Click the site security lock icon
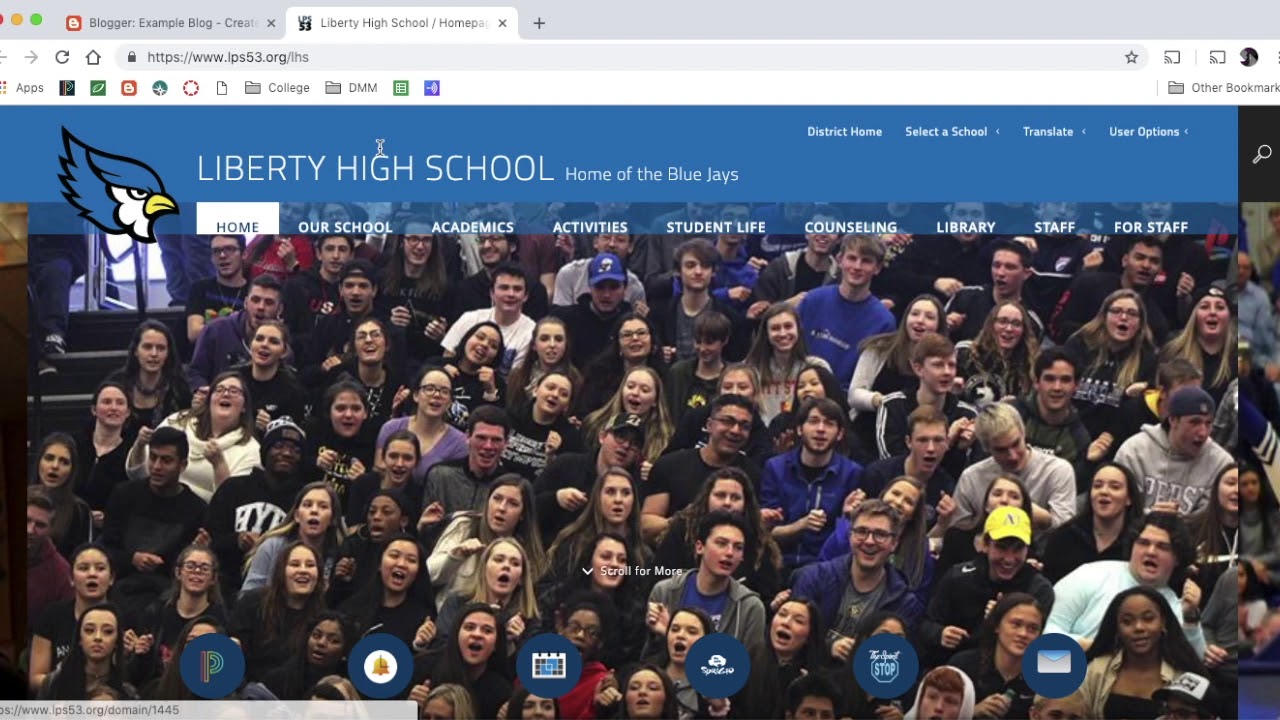 (x=131, y=57)
